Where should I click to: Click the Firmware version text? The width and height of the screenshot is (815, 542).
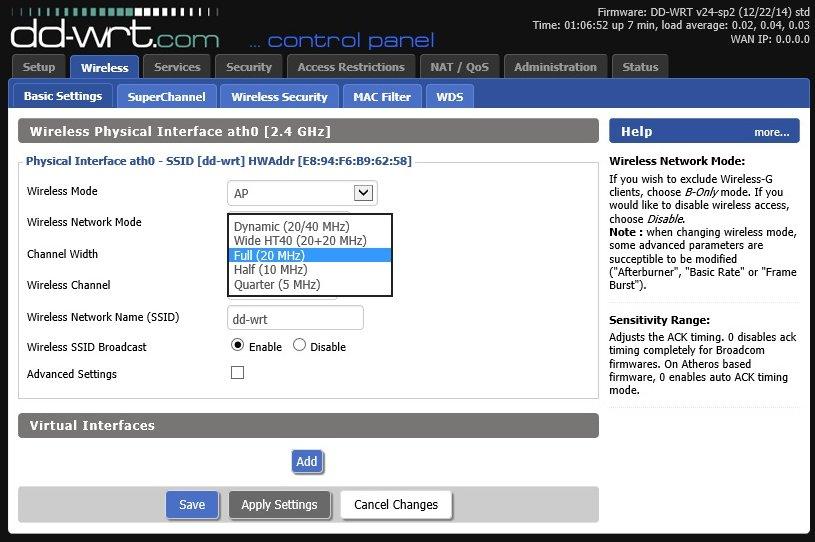[703, 11]
